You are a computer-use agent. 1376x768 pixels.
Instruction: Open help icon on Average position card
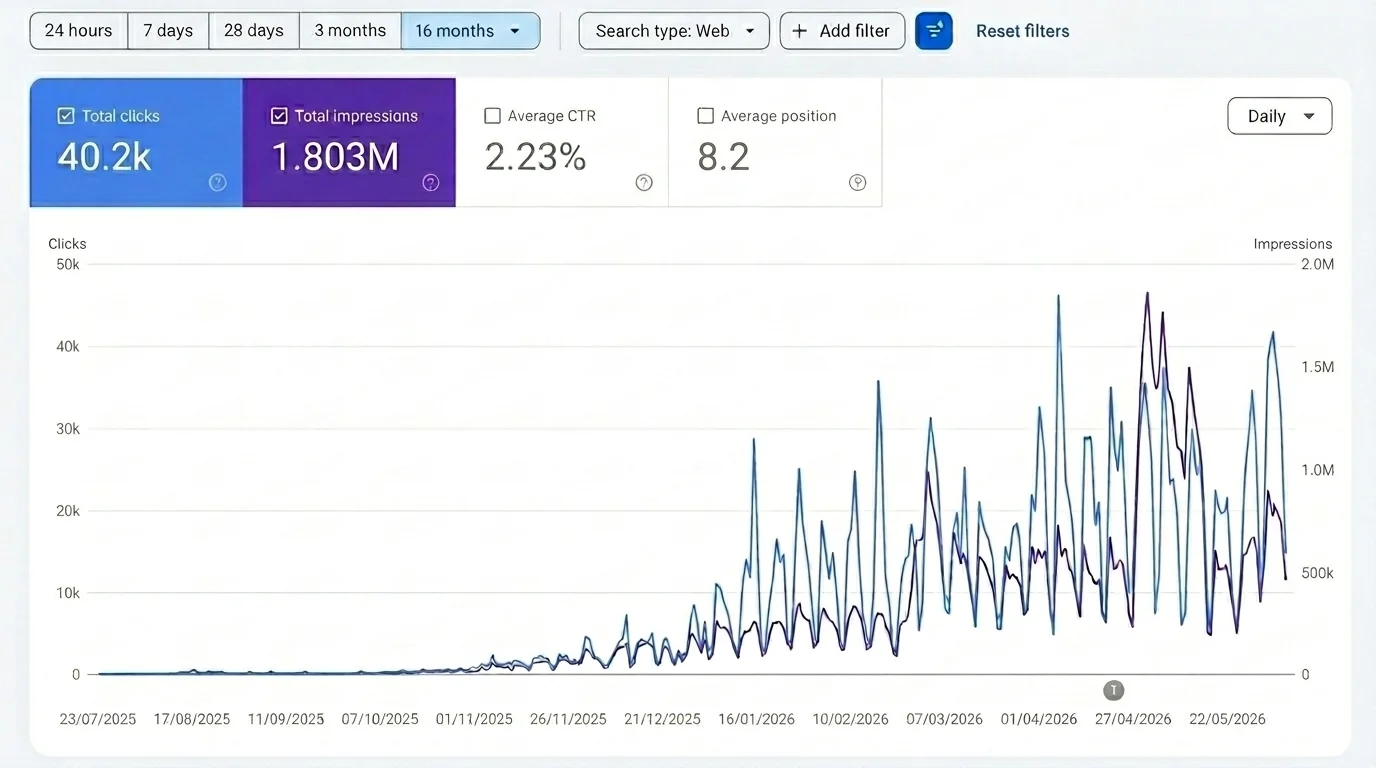(x=857, y=182)
